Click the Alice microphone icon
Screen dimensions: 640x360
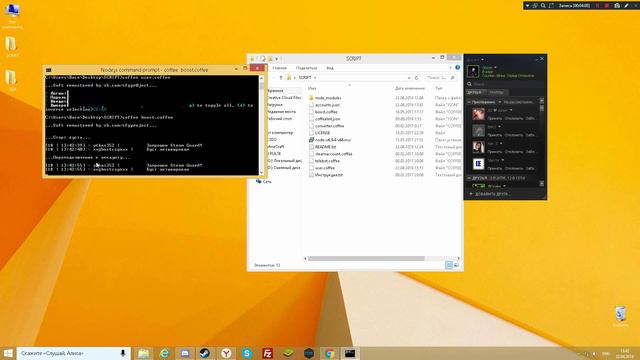click(x=123, y=353)
